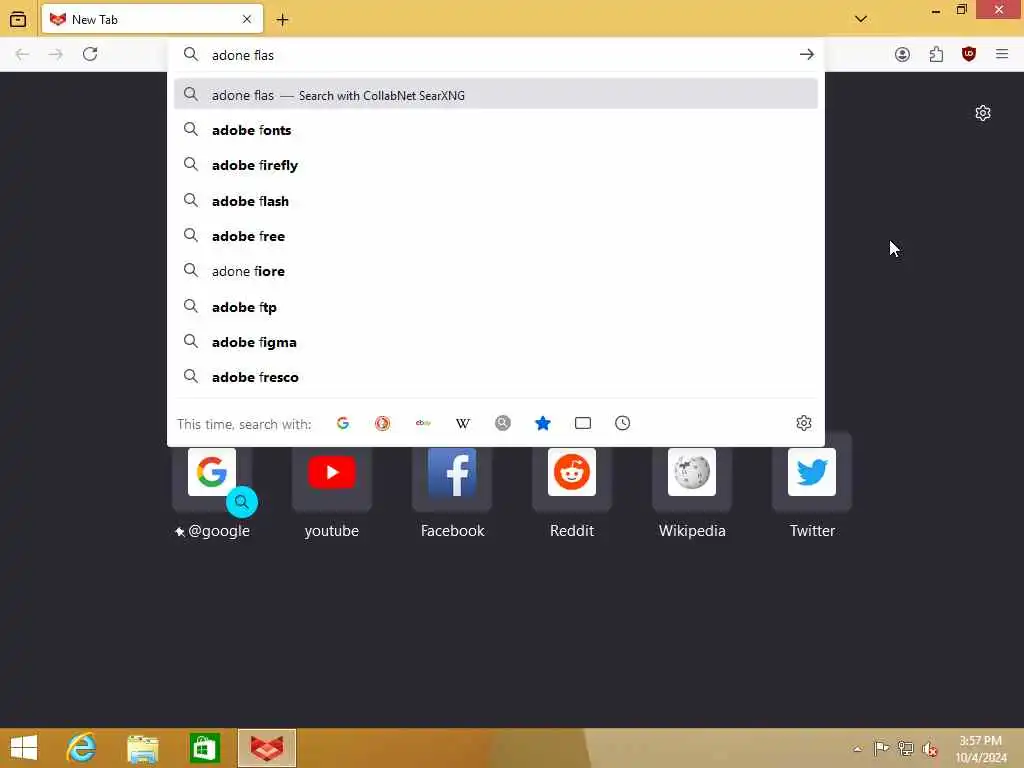Search in bookmarks with the star icon
Viewport: 1024px width, 768px height.
coord(543,423)
